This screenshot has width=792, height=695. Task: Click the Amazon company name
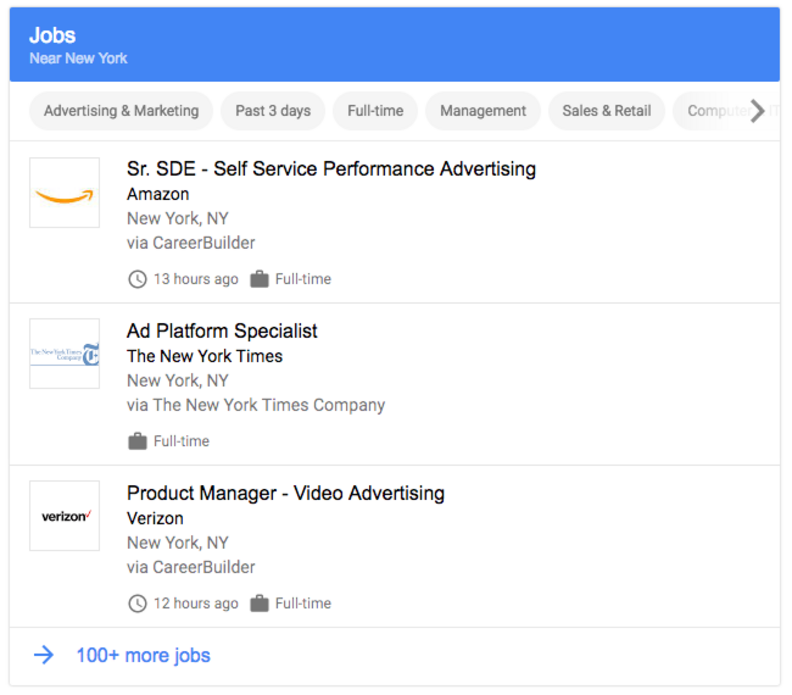158,194
